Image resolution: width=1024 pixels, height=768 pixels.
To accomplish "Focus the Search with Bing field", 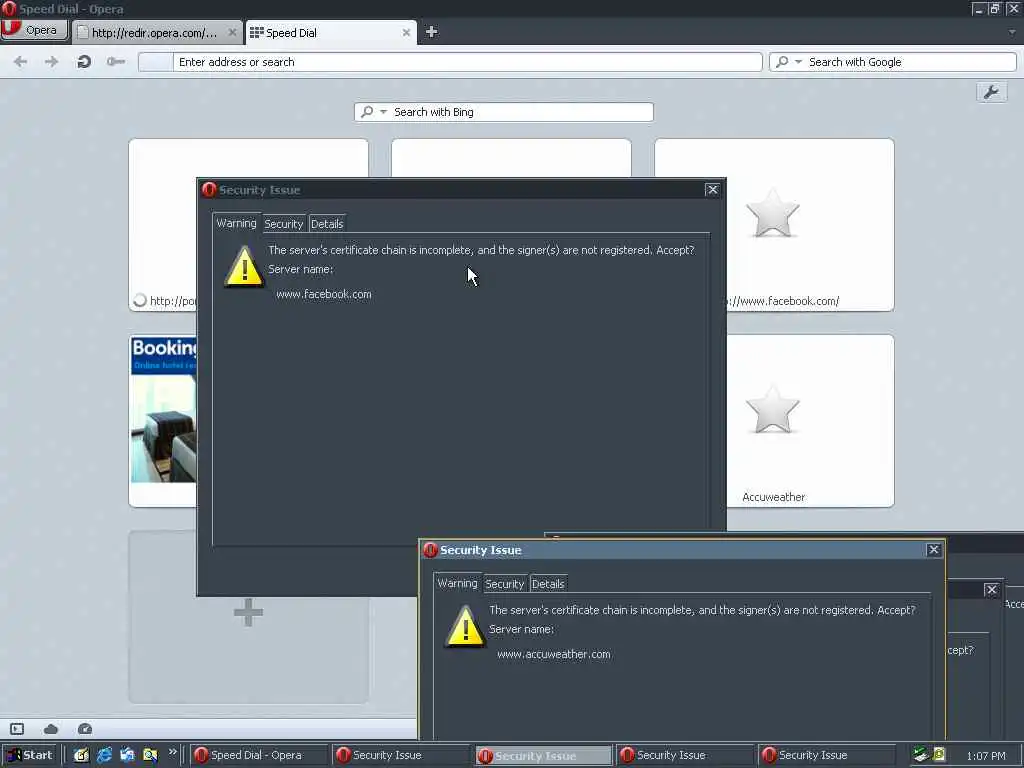I will pos(504,112).
